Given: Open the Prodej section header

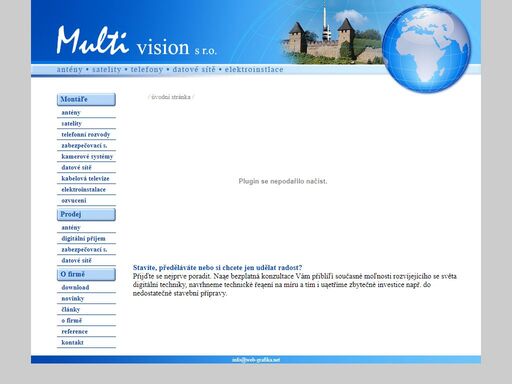Looking at the screenshot, I should click(x=86, y=214).
